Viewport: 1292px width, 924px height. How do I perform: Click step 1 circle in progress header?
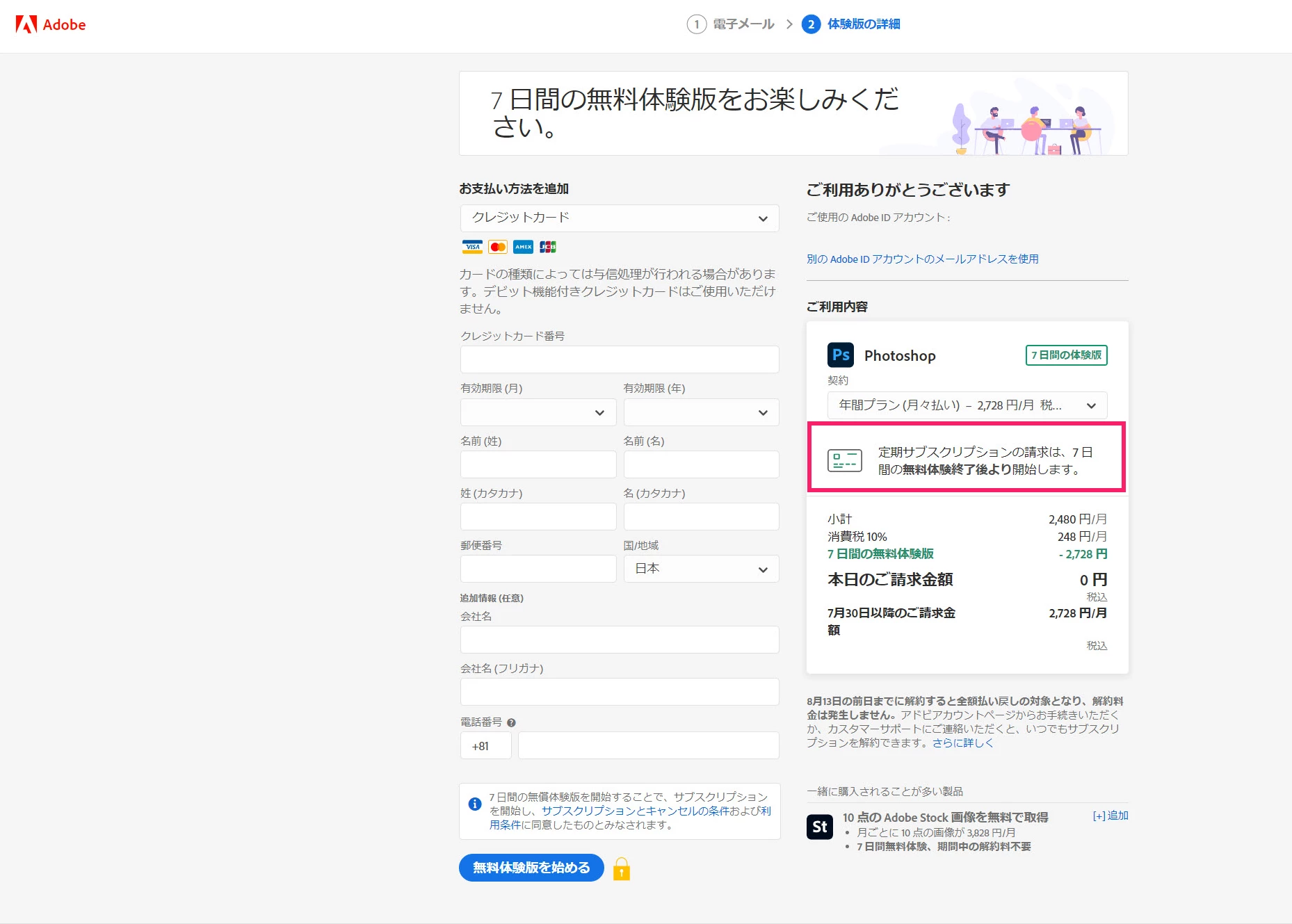[x=696, y=24]
